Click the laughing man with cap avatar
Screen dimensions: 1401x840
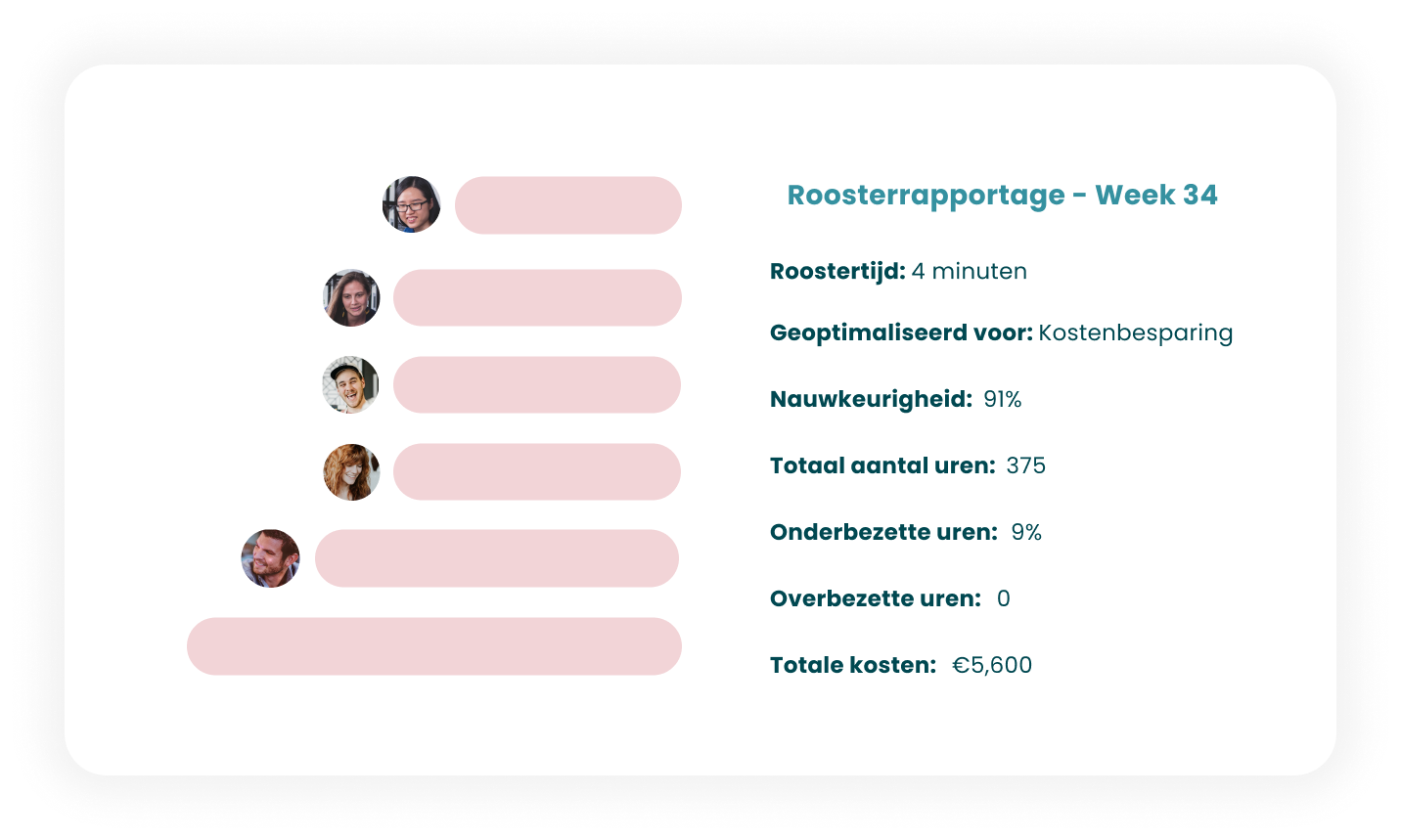(350, 384)
